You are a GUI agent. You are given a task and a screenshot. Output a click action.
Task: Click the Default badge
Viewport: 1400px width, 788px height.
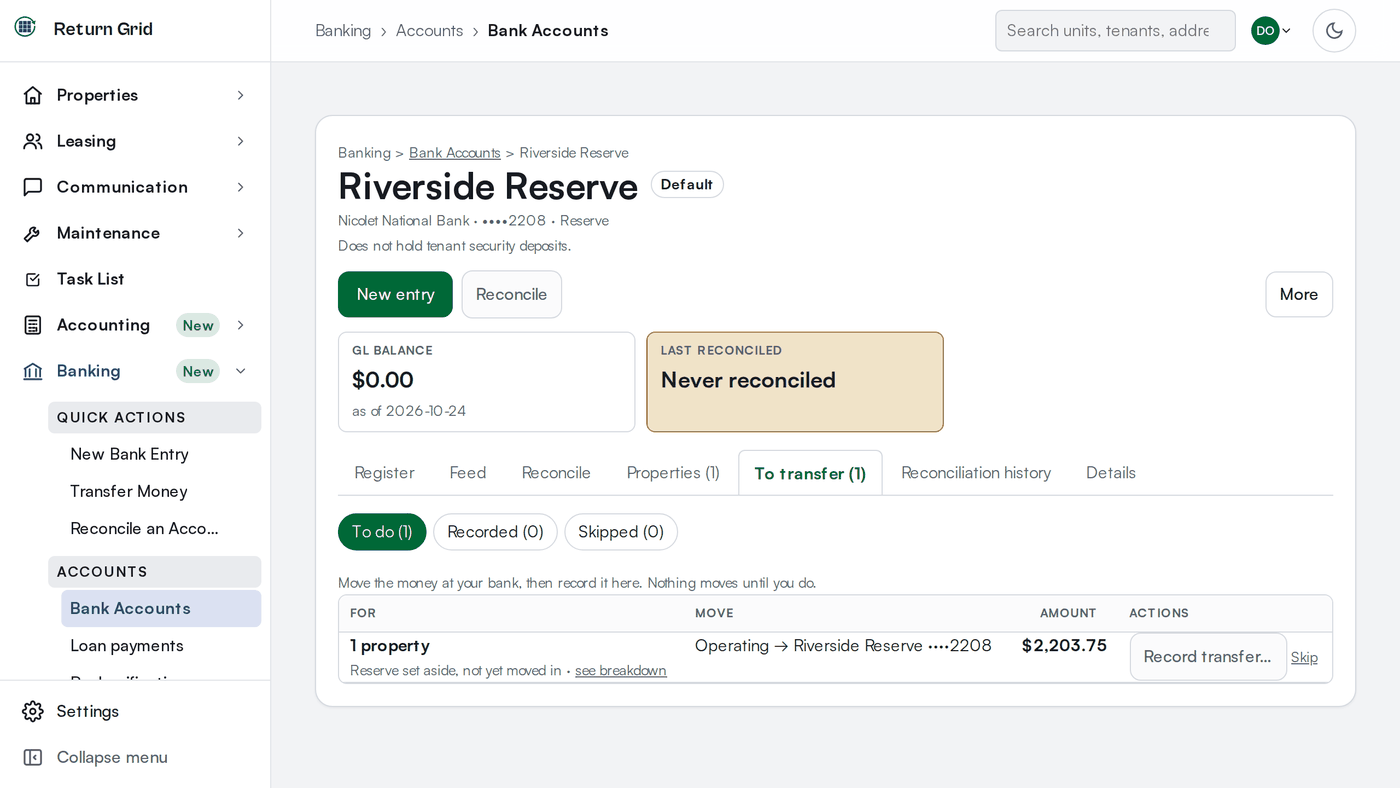coord(687,185)
